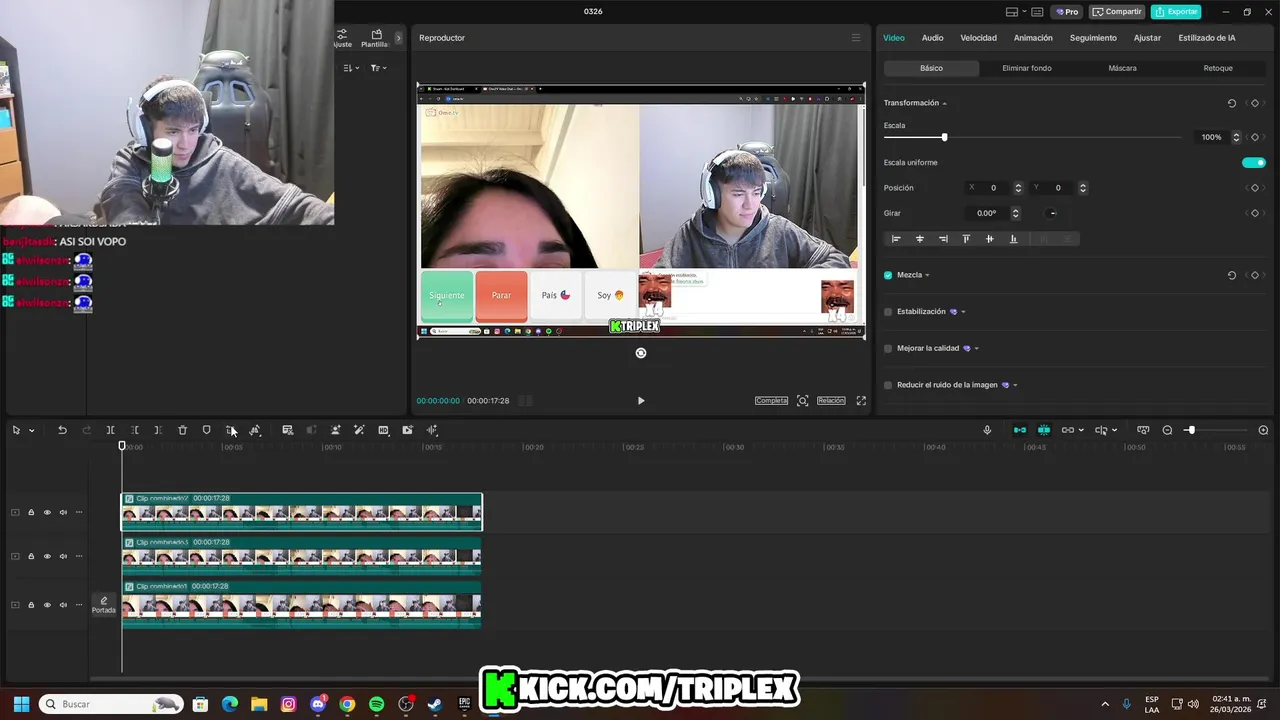Image resolution: width=1280 pixels, height=720 pixels.
Task: Expand the Mejorar la calidad options arrow
Action: [x=976, y=349]
